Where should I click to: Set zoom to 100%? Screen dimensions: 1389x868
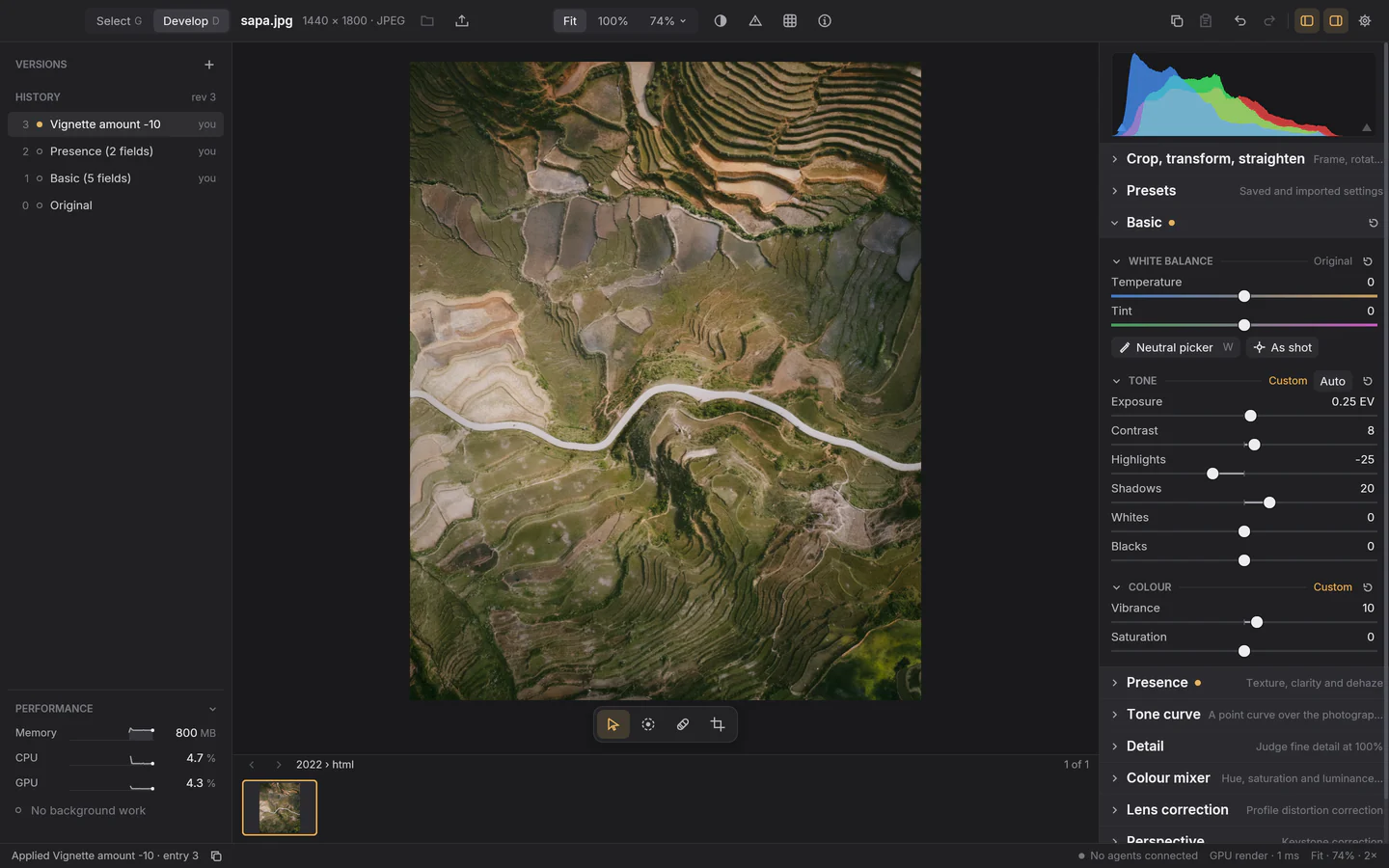[613, 20]
